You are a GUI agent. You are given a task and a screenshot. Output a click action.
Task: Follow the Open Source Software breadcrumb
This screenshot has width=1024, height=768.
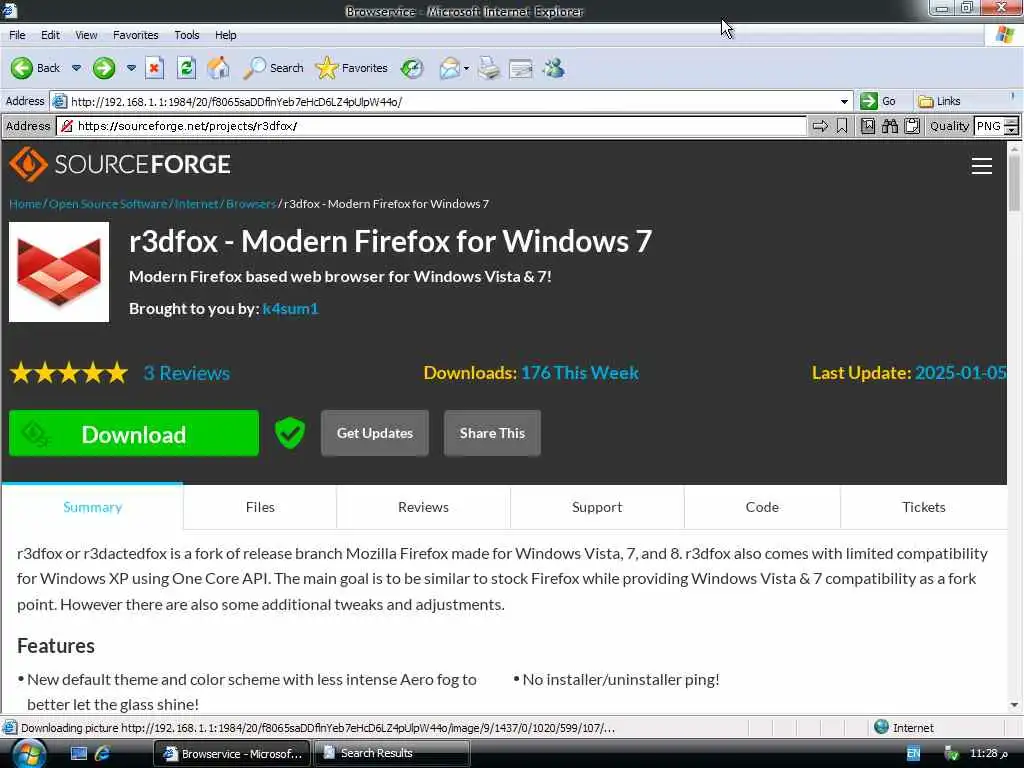(108, 204)
